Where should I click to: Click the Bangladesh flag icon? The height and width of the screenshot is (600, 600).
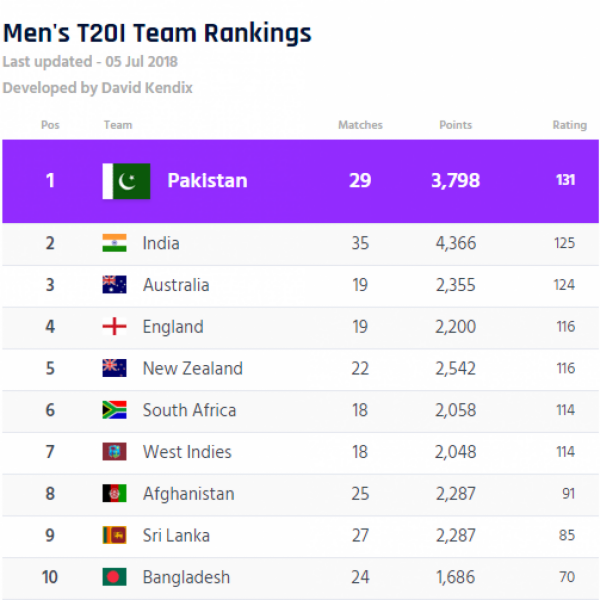point(114,577)
